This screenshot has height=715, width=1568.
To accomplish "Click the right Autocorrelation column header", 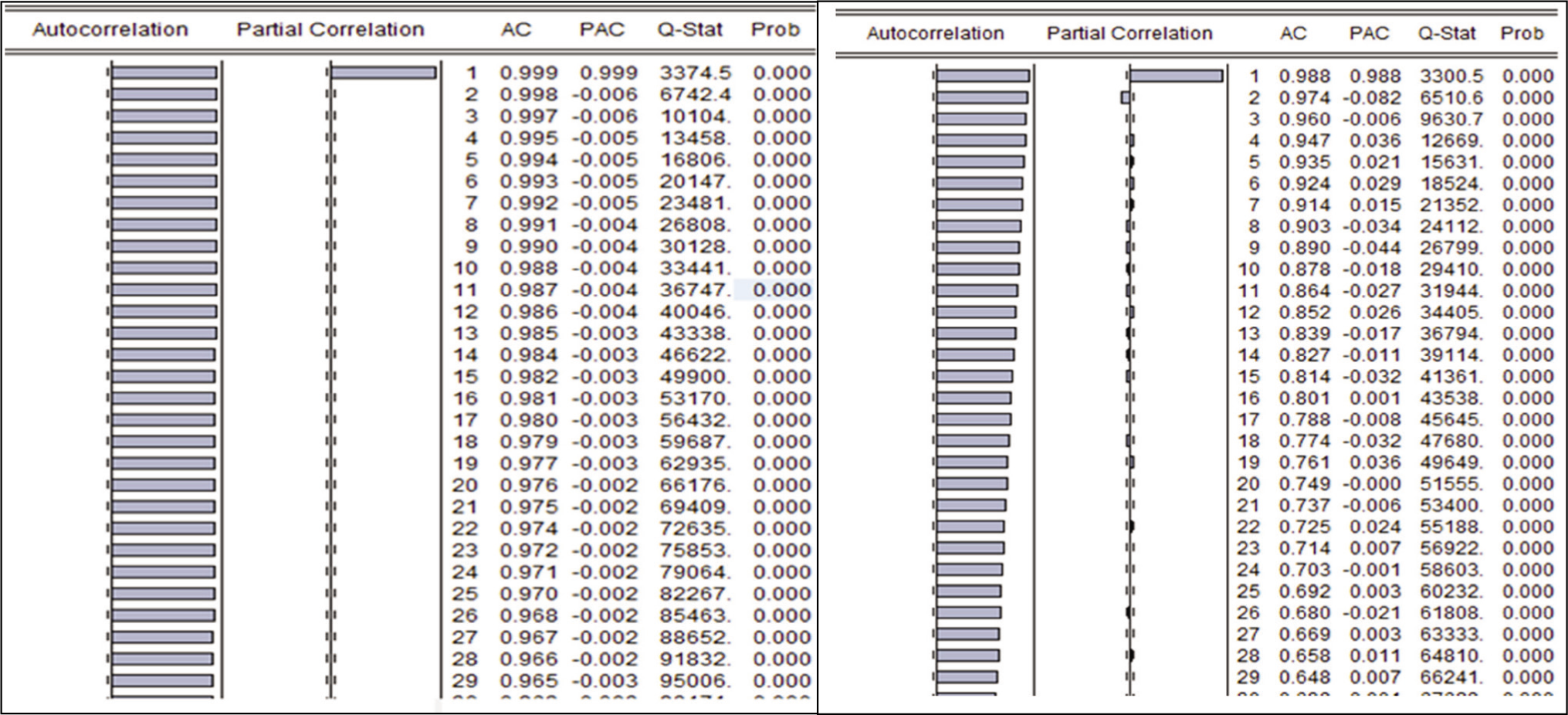I will point(935,33).
